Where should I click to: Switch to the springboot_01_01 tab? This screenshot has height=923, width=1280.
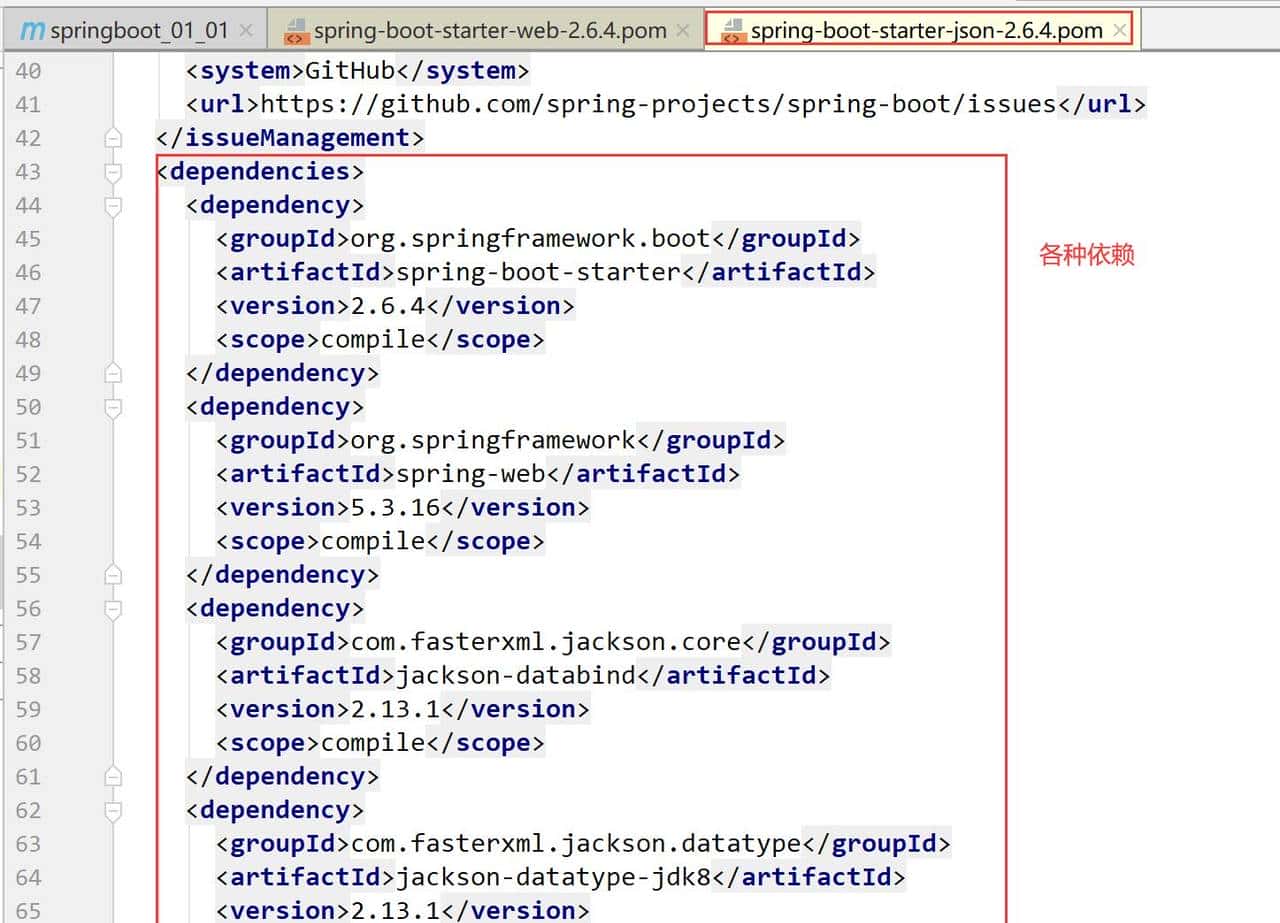pos(138,31)
